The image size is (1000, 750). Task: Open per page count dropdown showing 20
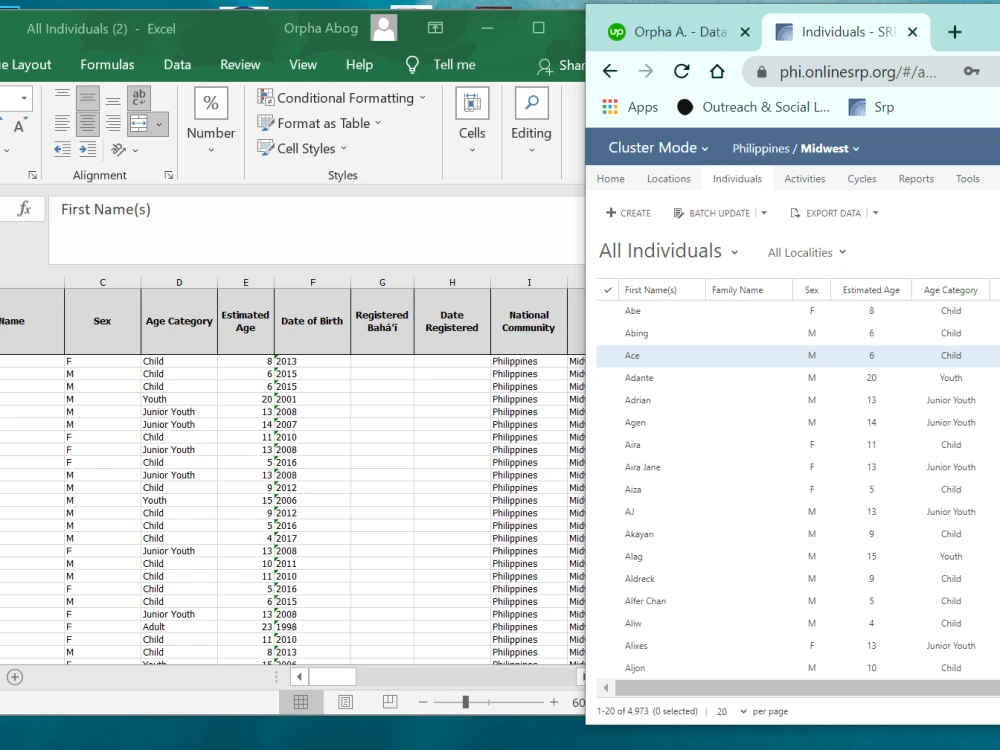pos(732,711)
